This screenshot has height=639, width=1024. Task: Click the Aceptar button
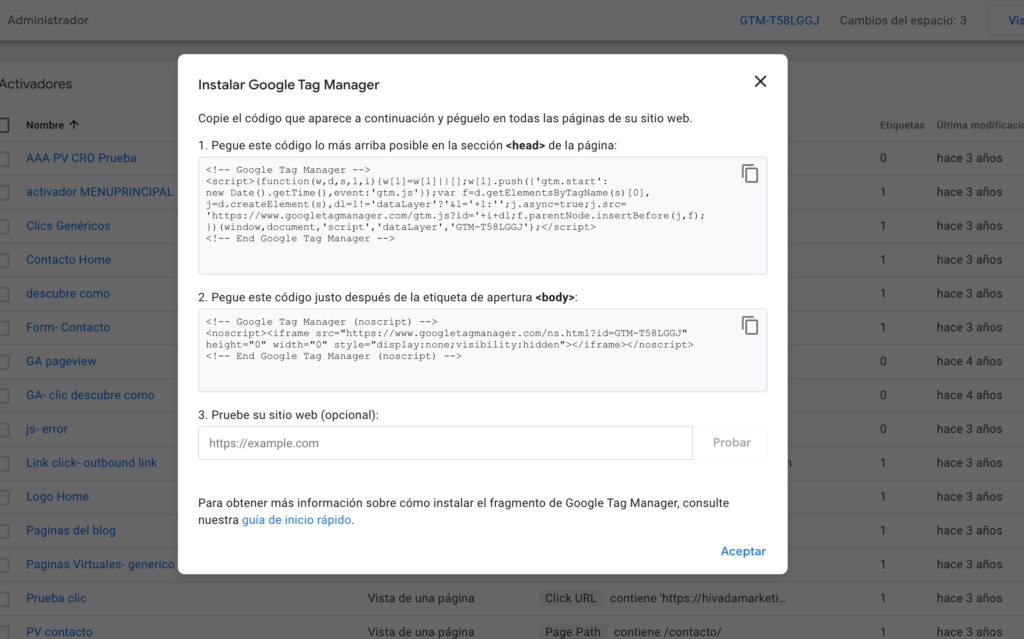[743, 551]
